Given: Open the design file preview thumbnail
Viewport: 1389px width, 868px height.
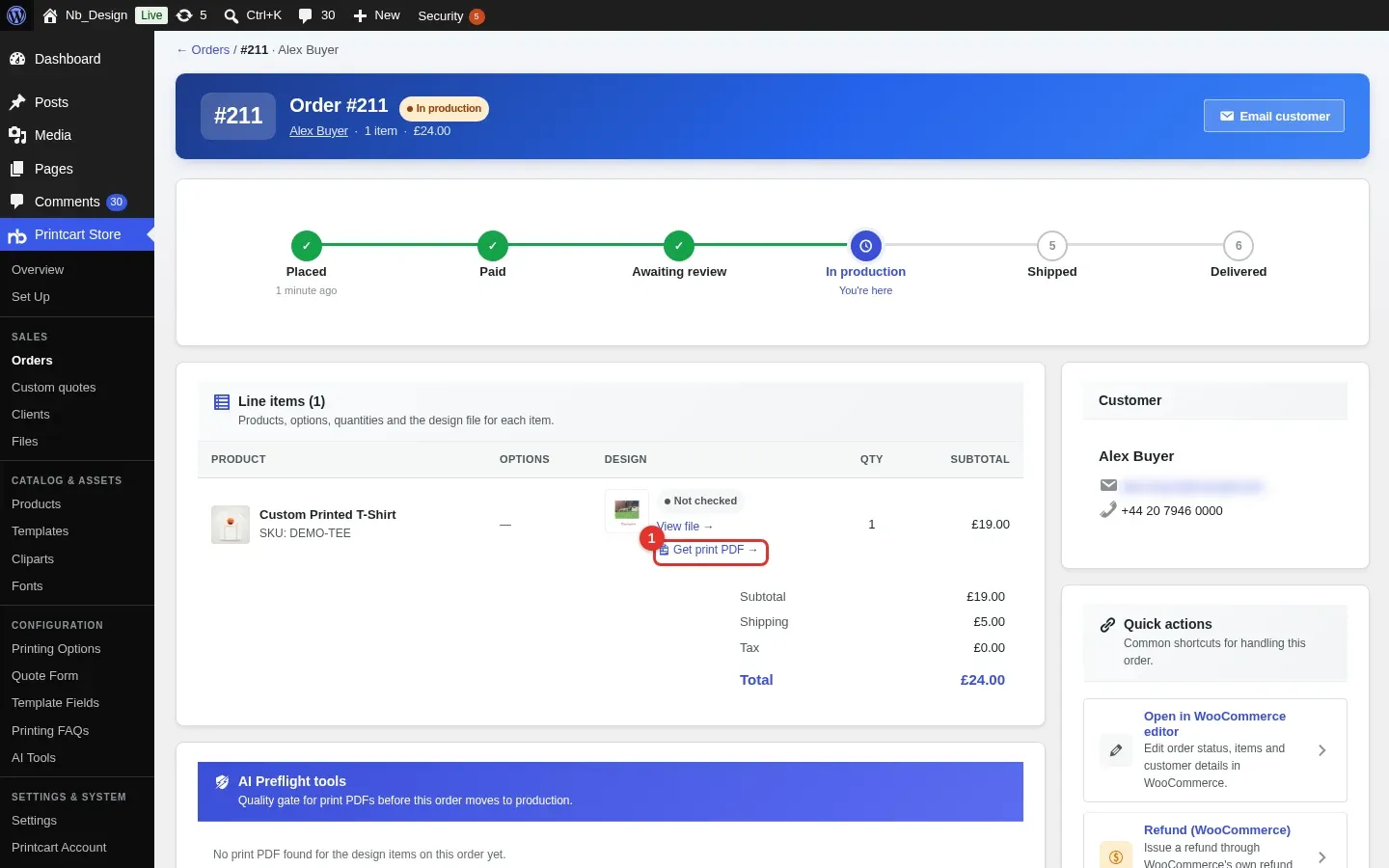Looking at the screenshot, I should tap(627, 511).
